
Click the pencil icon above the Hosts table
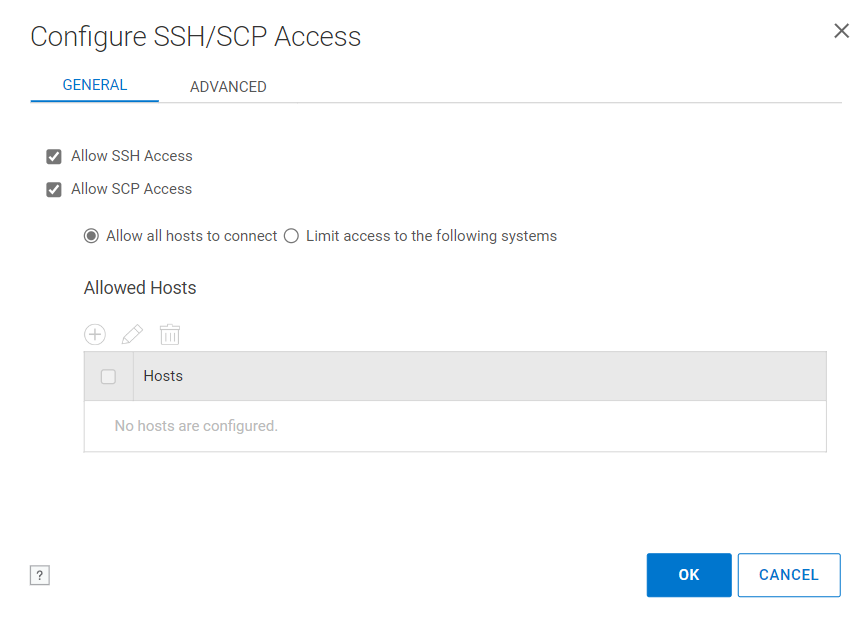coord(132,334)
